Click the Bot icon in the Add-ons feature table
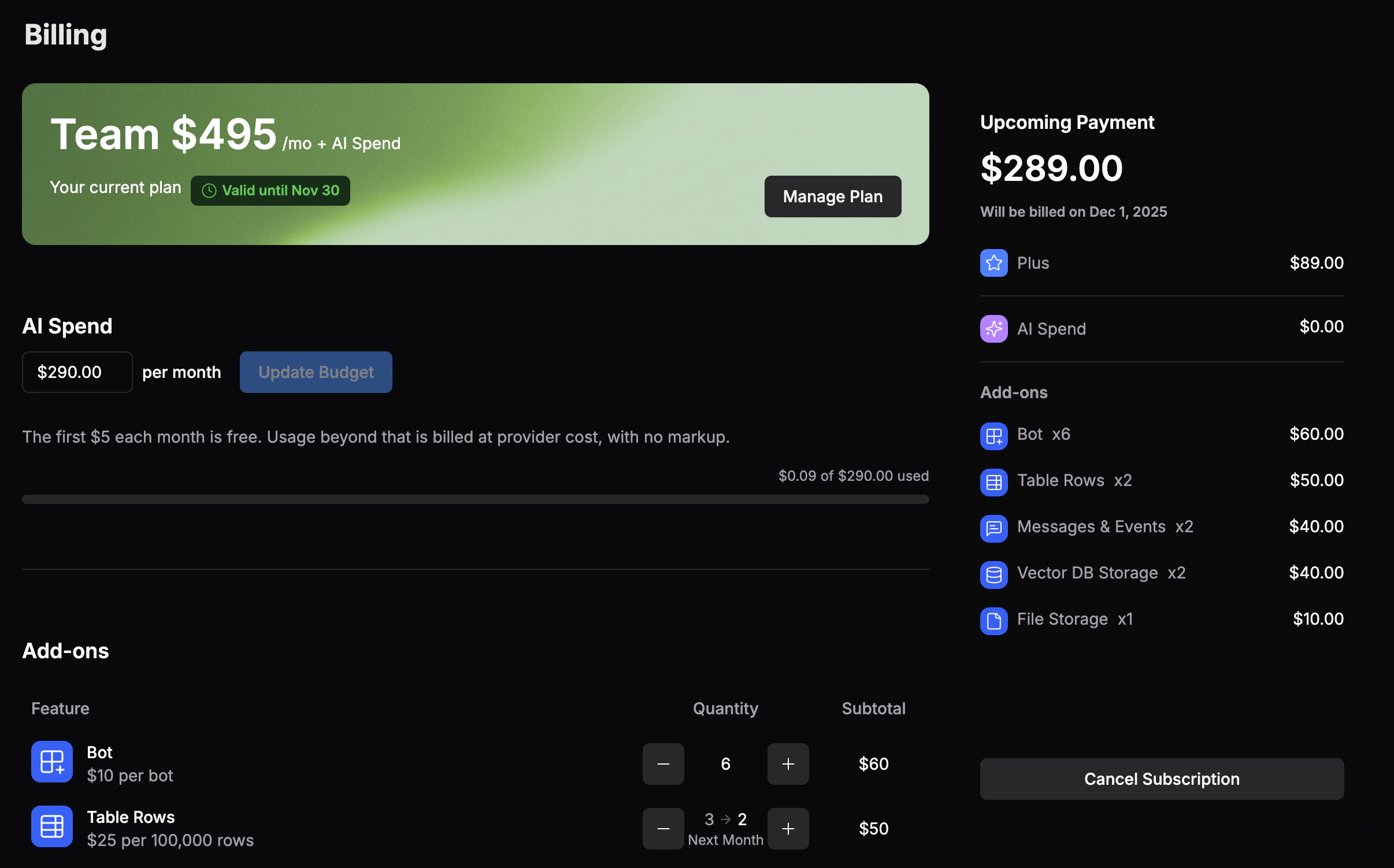The width and height of the screenshot is (1394, 868). [51, 762]
